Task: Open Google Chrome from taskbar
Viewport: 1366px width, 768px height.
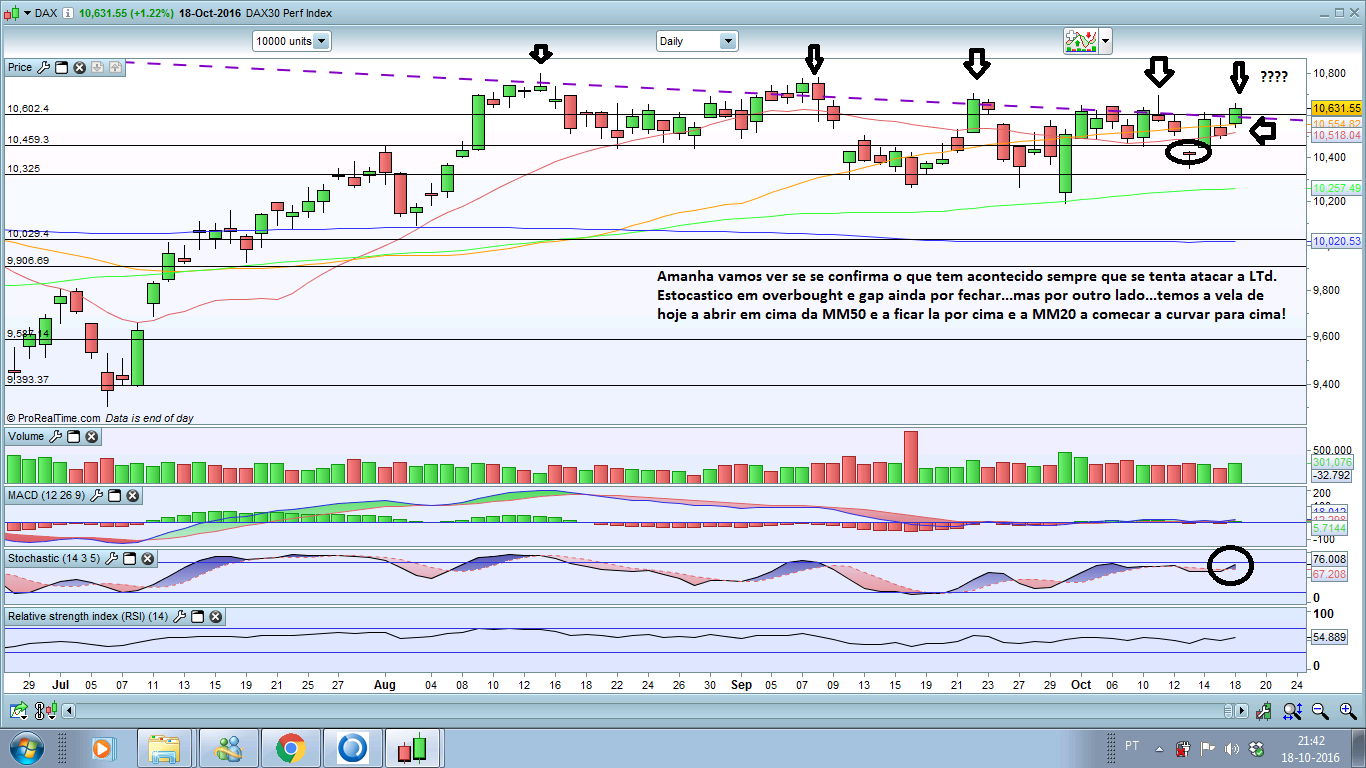Action: [x=291, y=748]
